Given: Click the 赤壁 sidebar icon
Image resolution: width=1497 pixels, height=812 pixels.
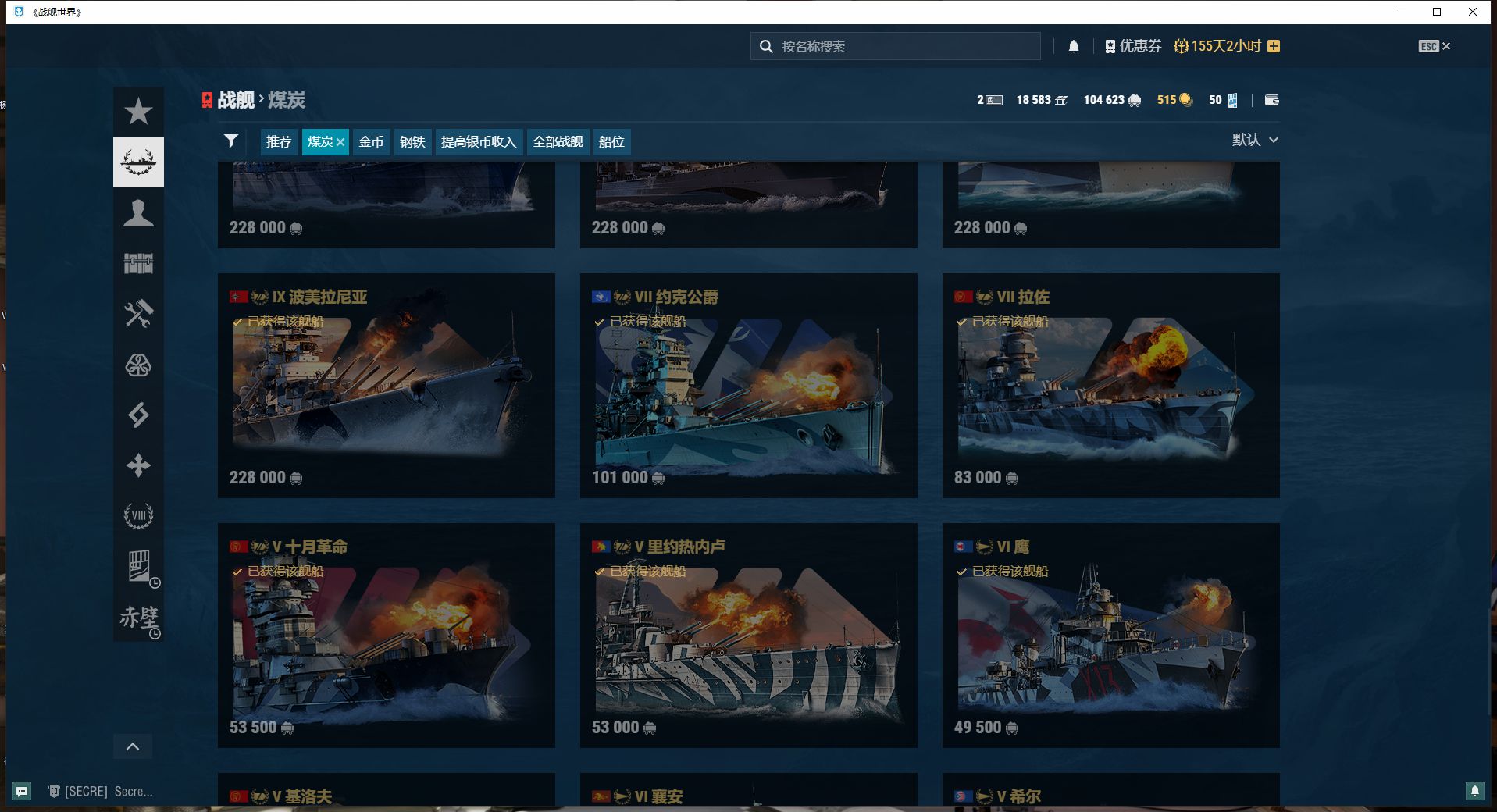Looking at the screenshot, I should (138, 617).
